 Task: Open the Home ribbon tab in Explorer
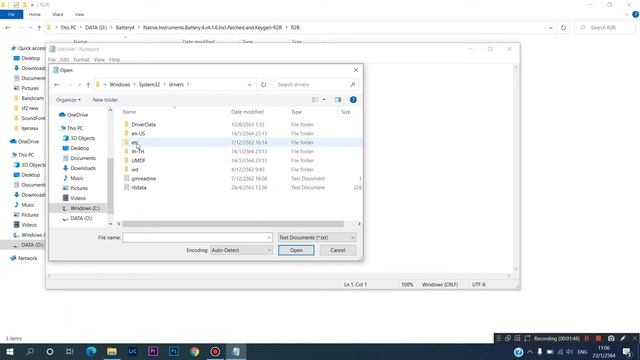pyautogui.click(x=35, y=14)
